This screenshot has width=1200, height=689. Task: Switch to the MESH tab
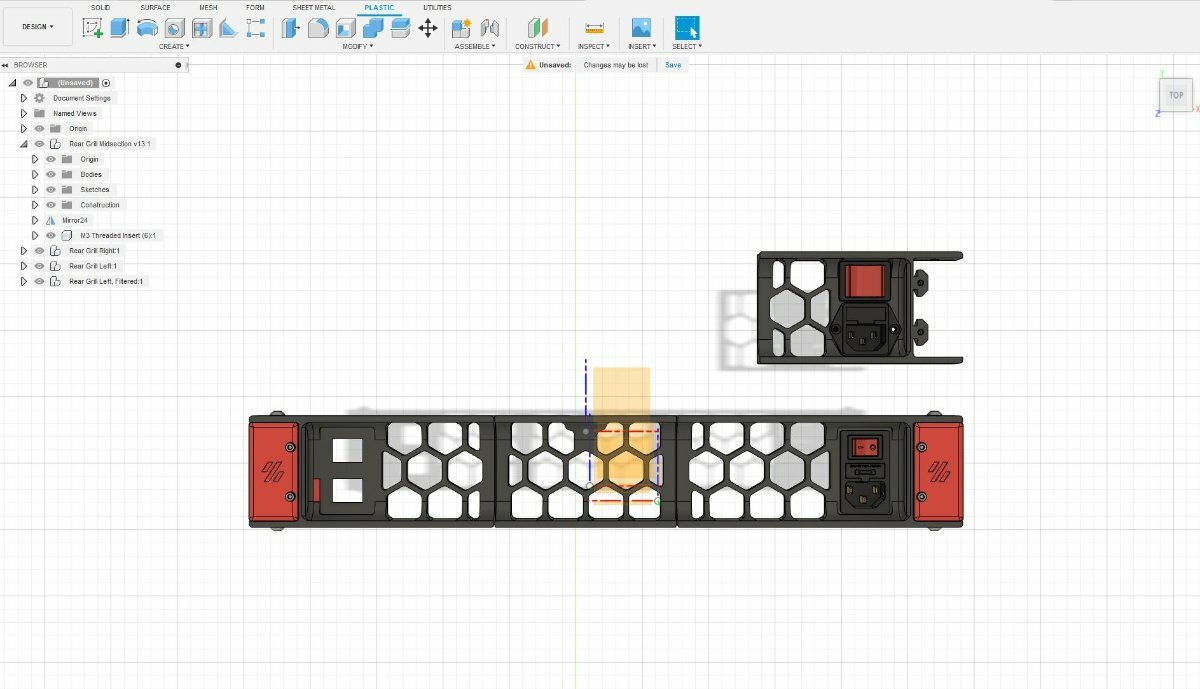click(x=208, y=7)
